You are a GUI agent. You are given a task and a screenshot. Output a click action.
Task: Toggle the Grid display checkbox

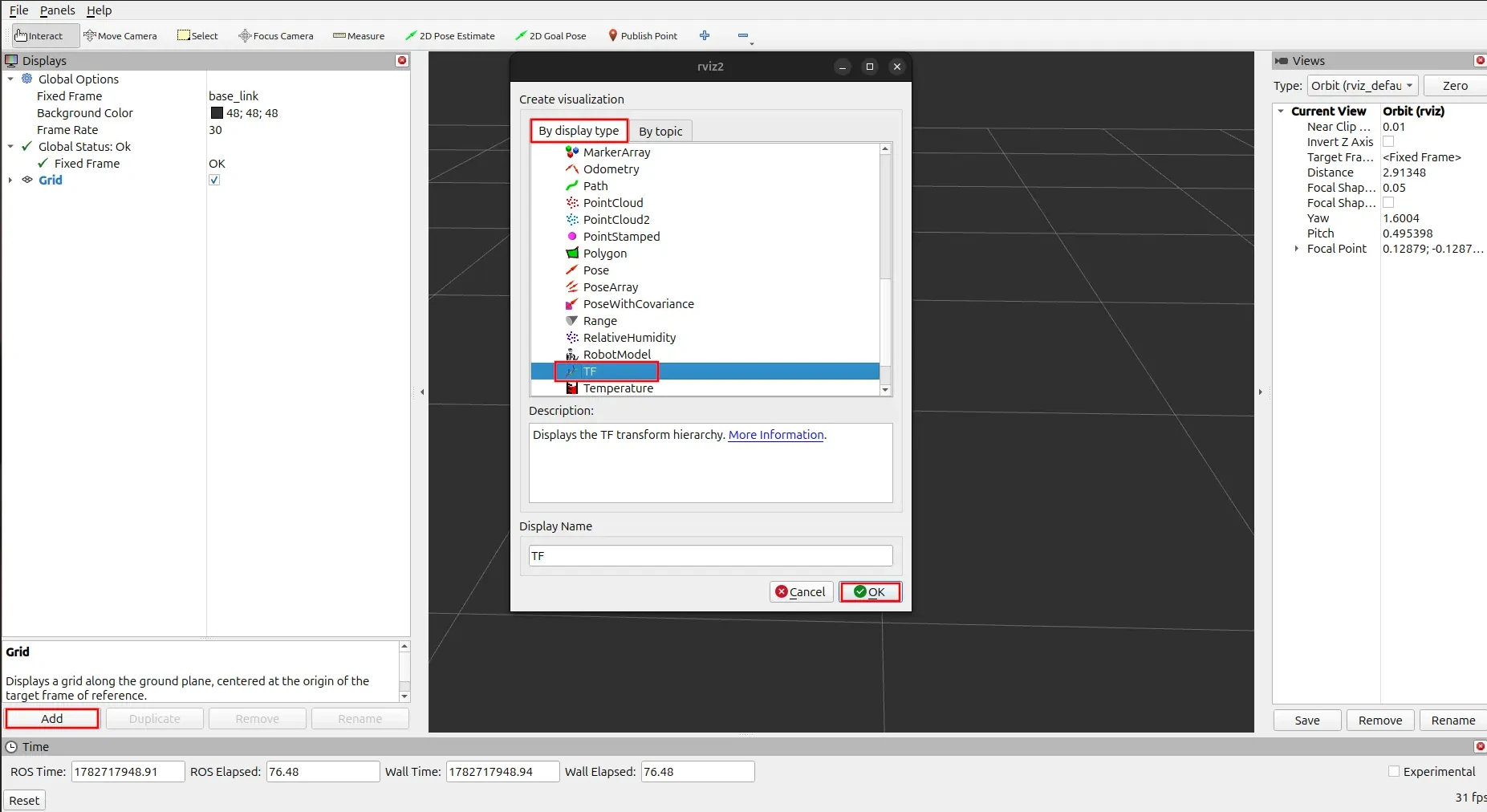214,180
